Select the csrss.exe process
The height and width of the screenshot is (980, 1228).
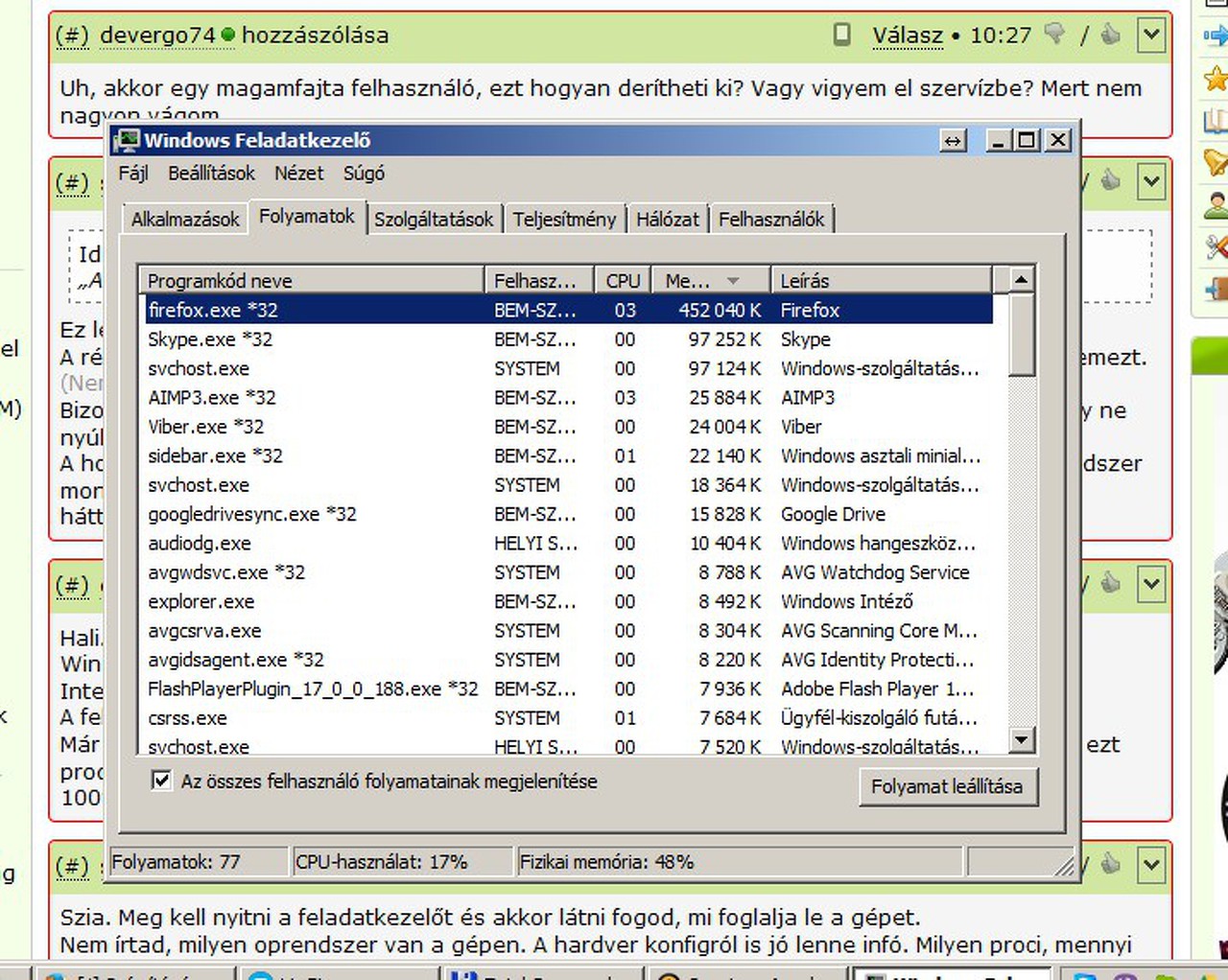point(566,718)
